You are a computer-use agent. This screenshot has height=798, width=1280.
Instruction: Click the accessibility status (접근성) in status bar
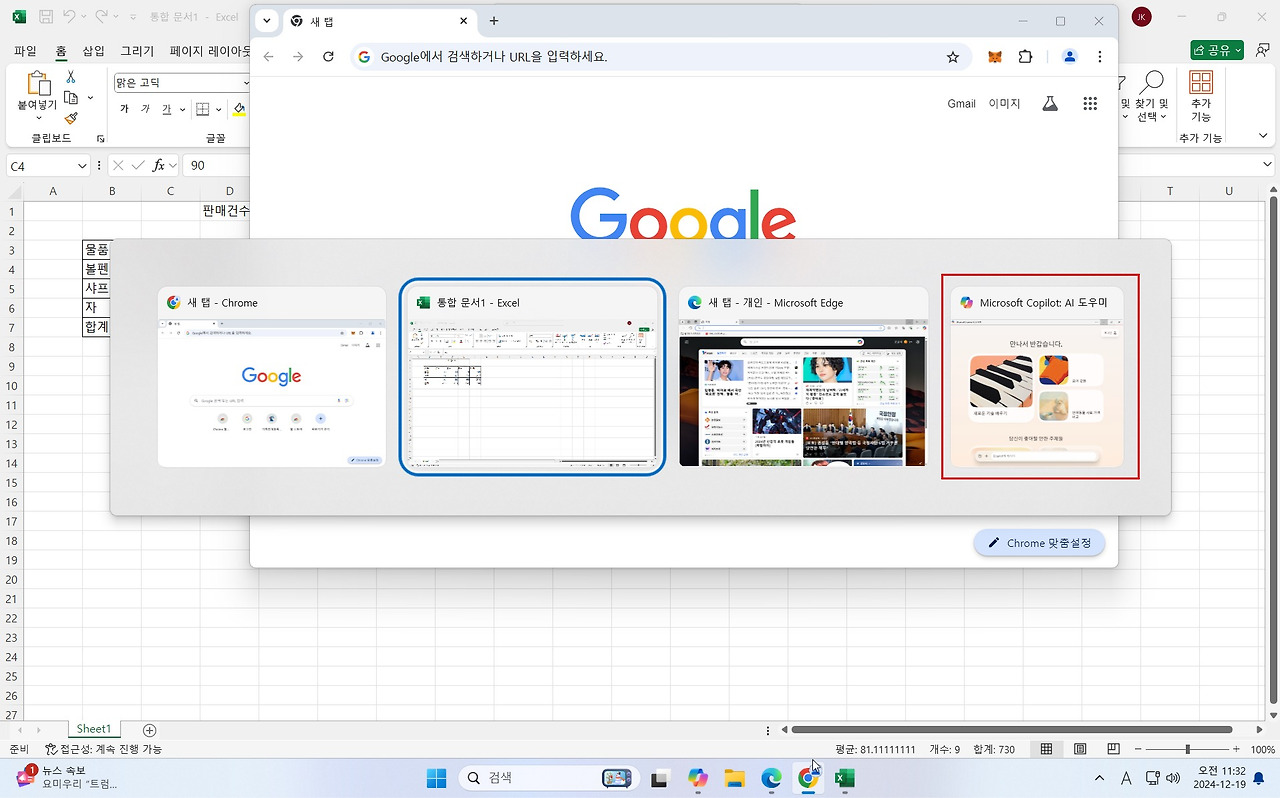click(x=103, y=749)
